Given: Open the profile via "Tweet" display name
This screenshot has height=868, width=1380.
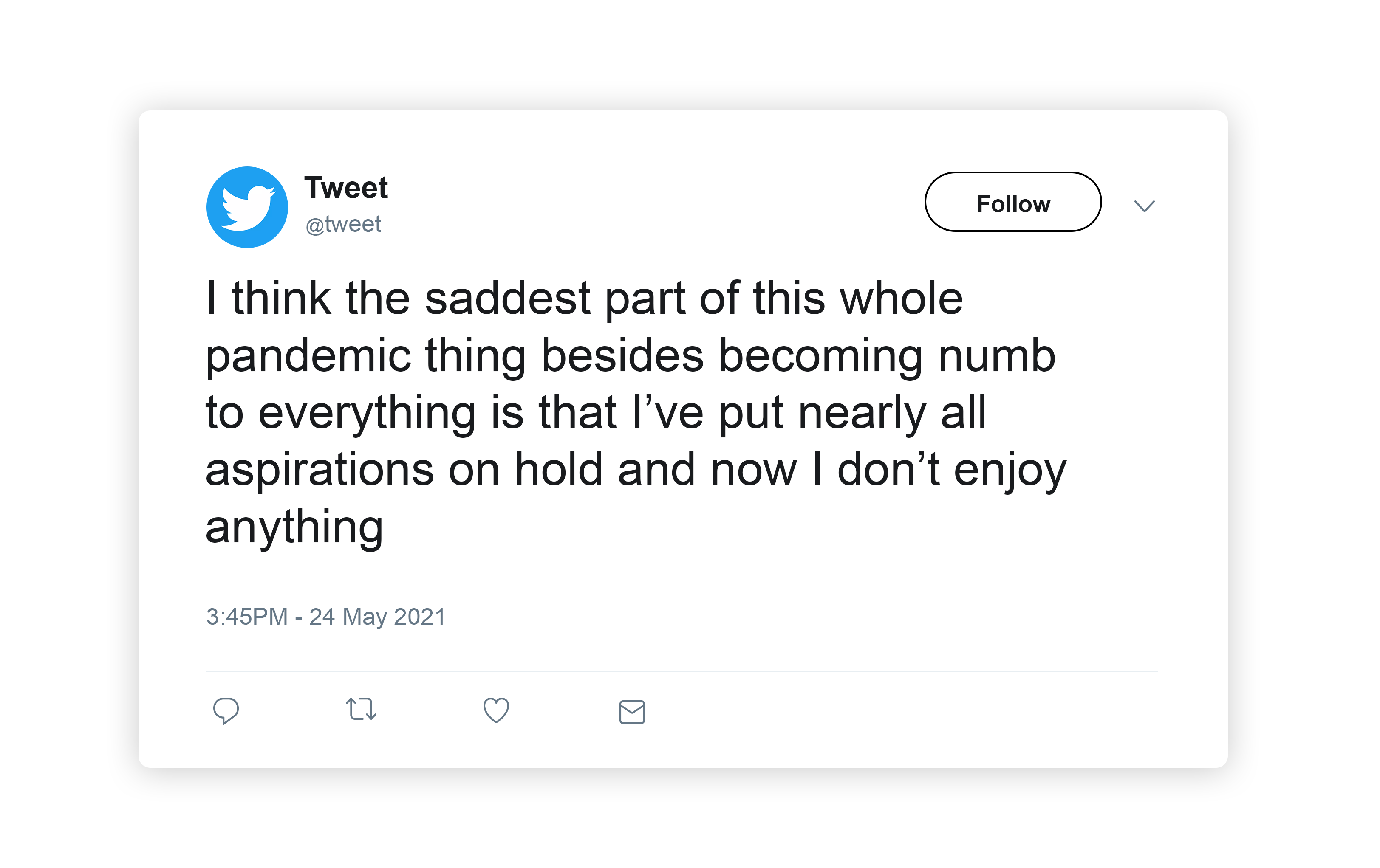Looking at the screenshot, I should pyautogui.click(x=346, y=188).
